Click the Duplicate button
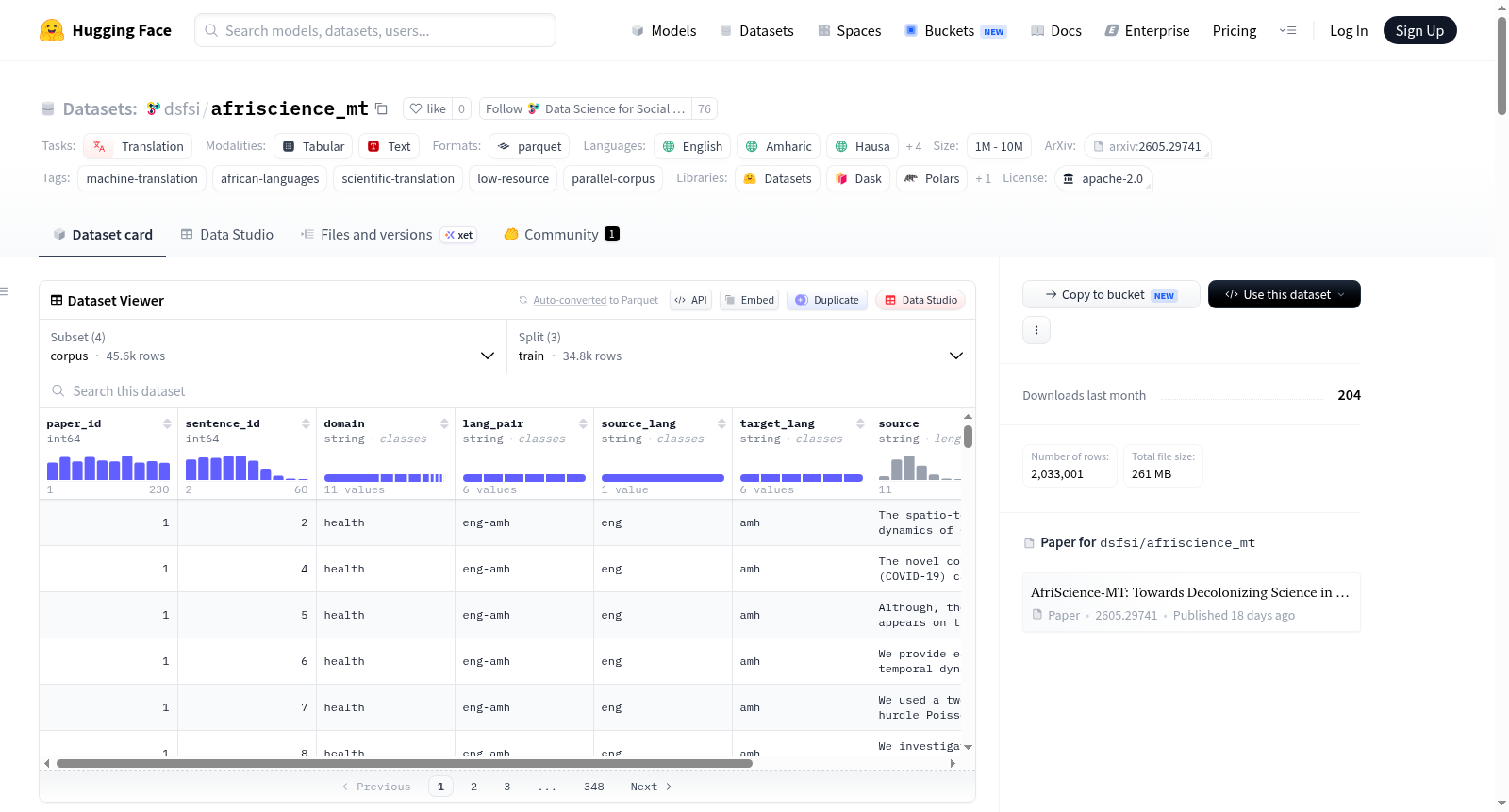 [827, 300]
